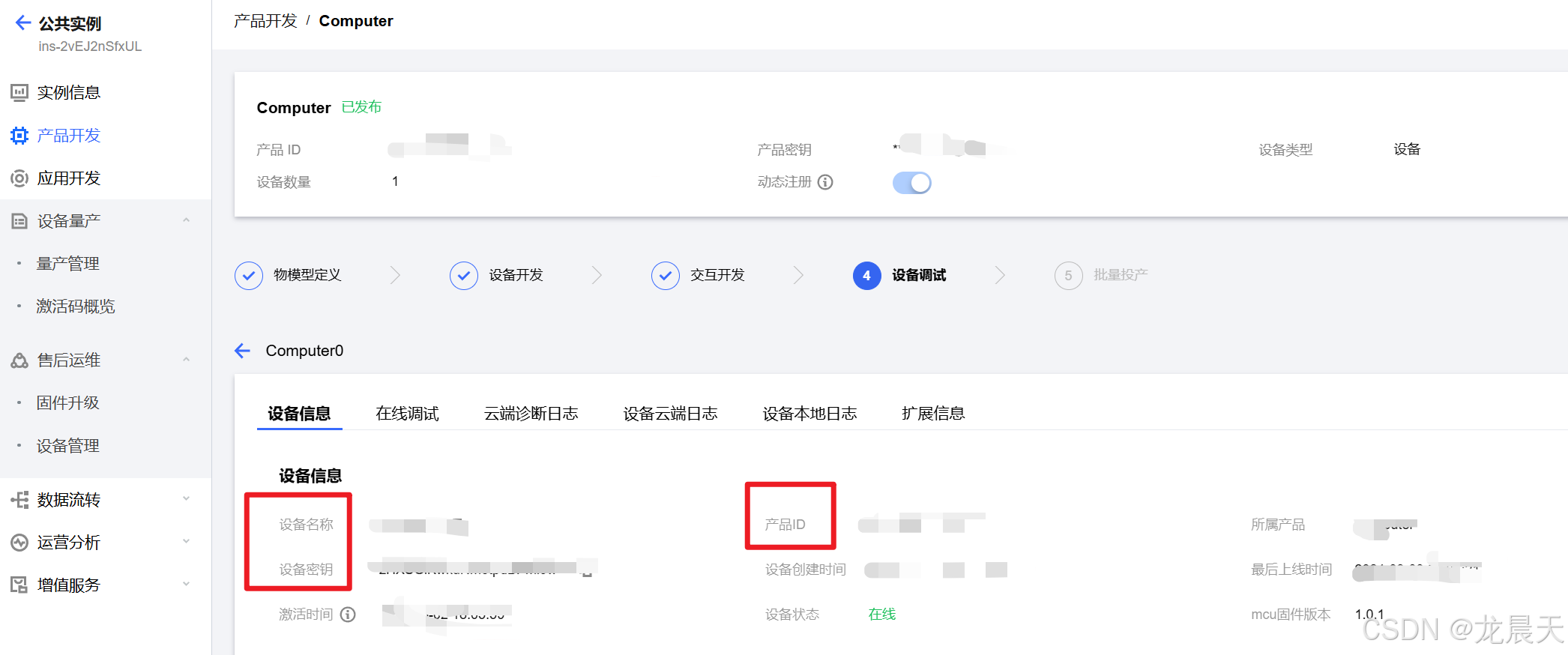1568x655 pixels.
Task: Expand the 数据流转 menu group
Action: coord(187,499)
